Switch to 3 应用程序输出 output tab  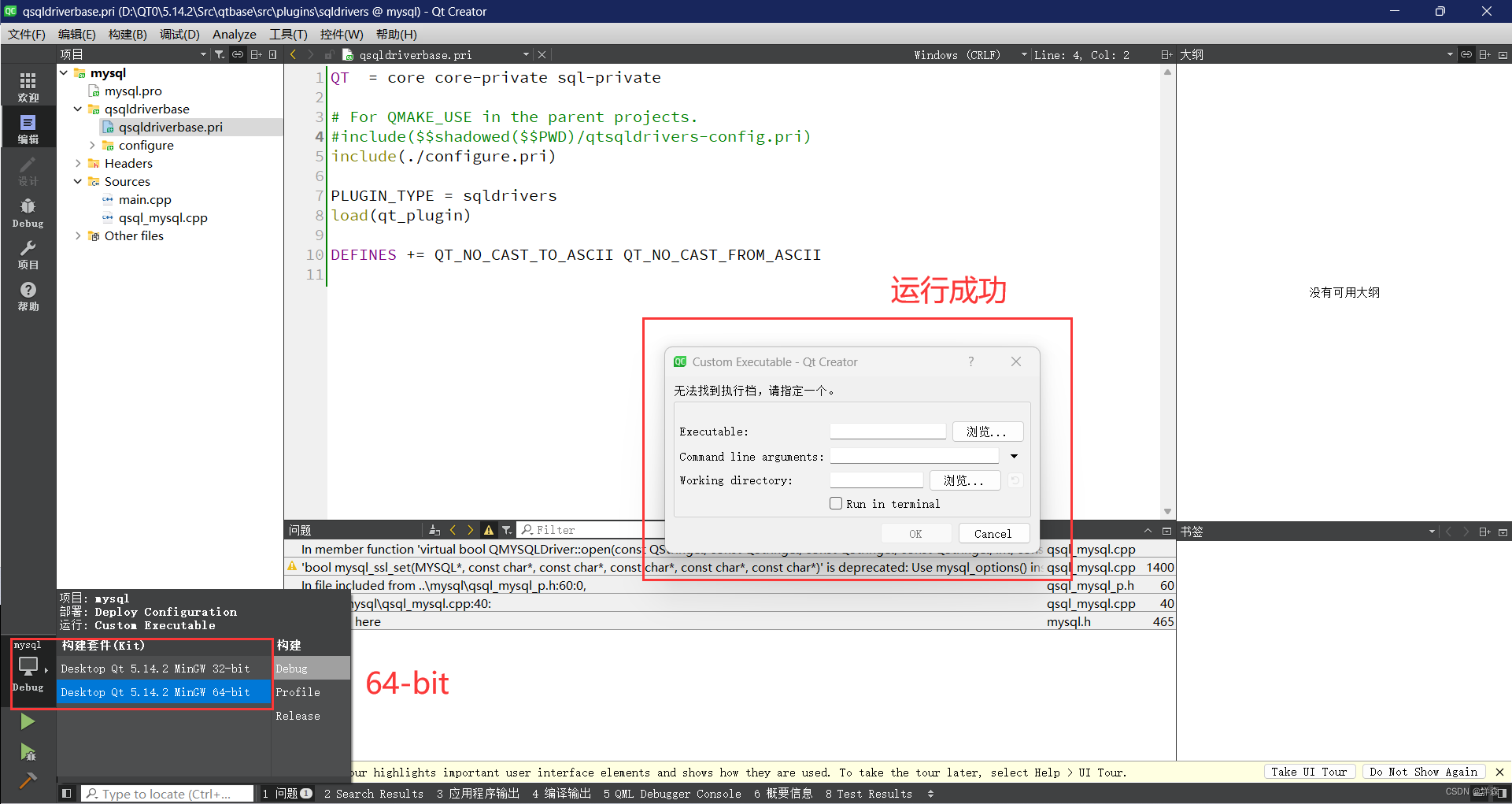pos(479,793)
